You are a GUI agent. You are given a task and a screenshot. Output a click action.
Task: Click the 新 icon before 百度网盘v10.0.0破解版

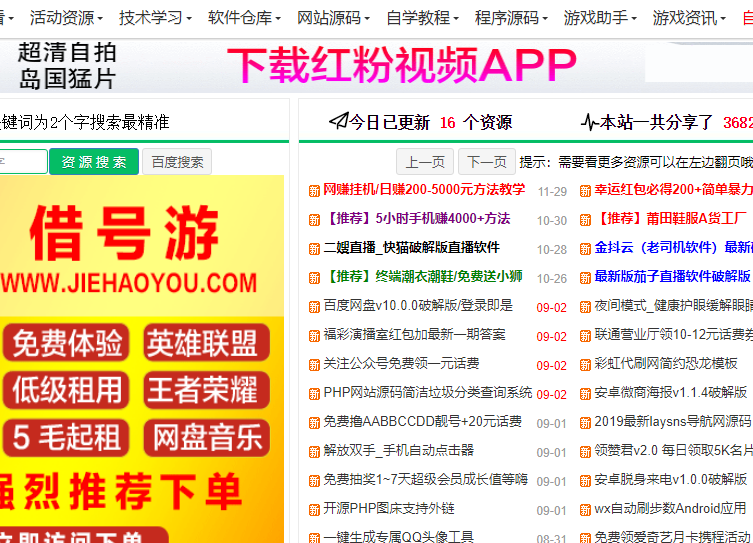tap(314, 307)
